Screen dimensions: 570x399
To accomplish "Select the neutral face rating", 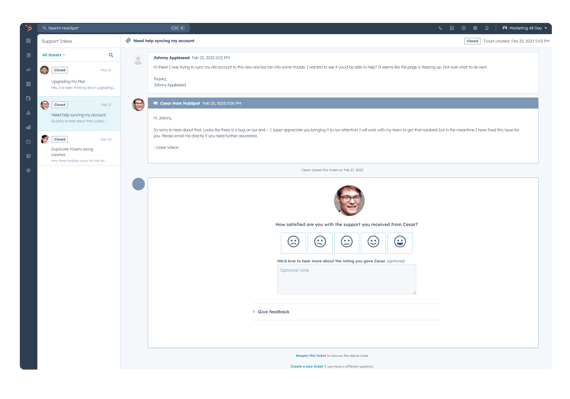I will tap(346, 242).
